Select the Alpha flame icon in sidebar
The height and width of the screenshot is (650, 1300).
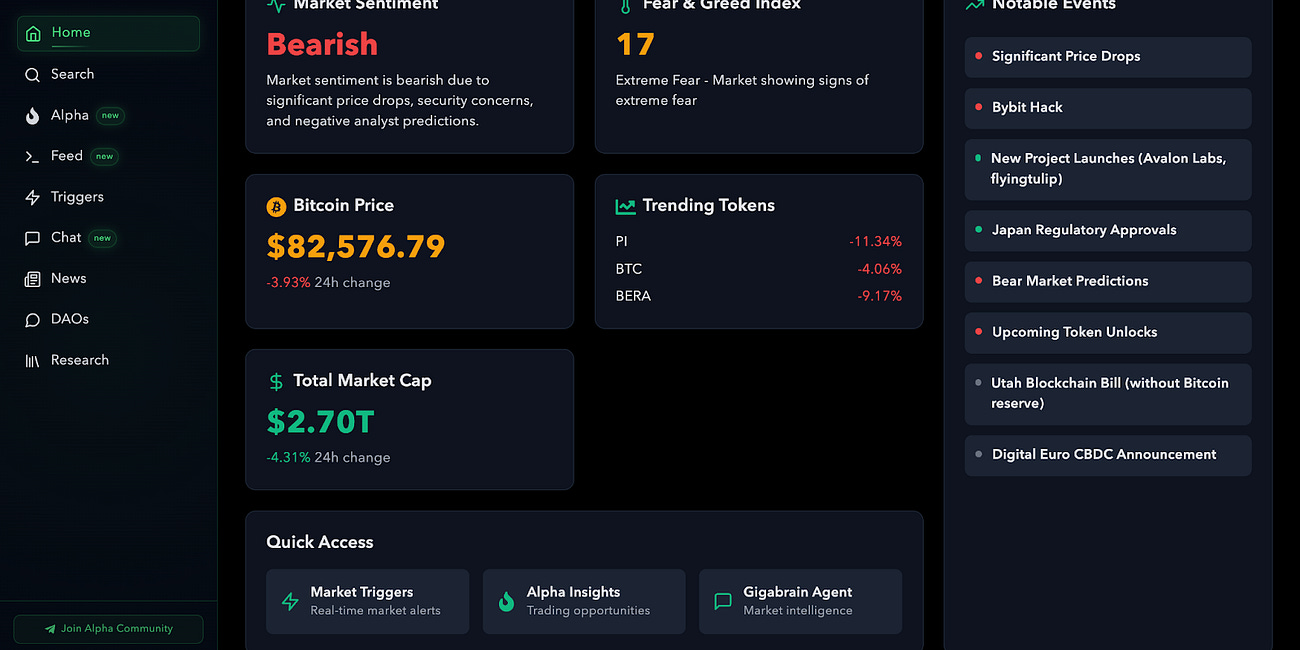(x=30, y=115)
